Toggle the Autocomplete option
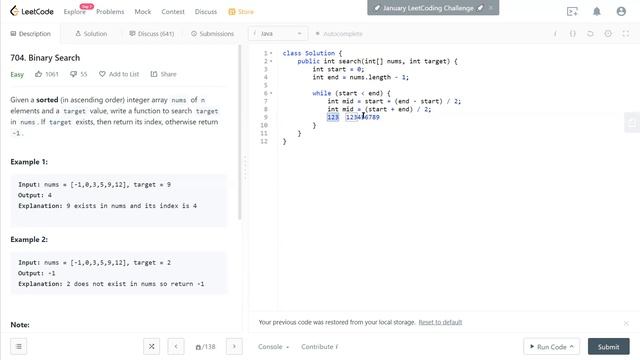 (x=339, y=34)
